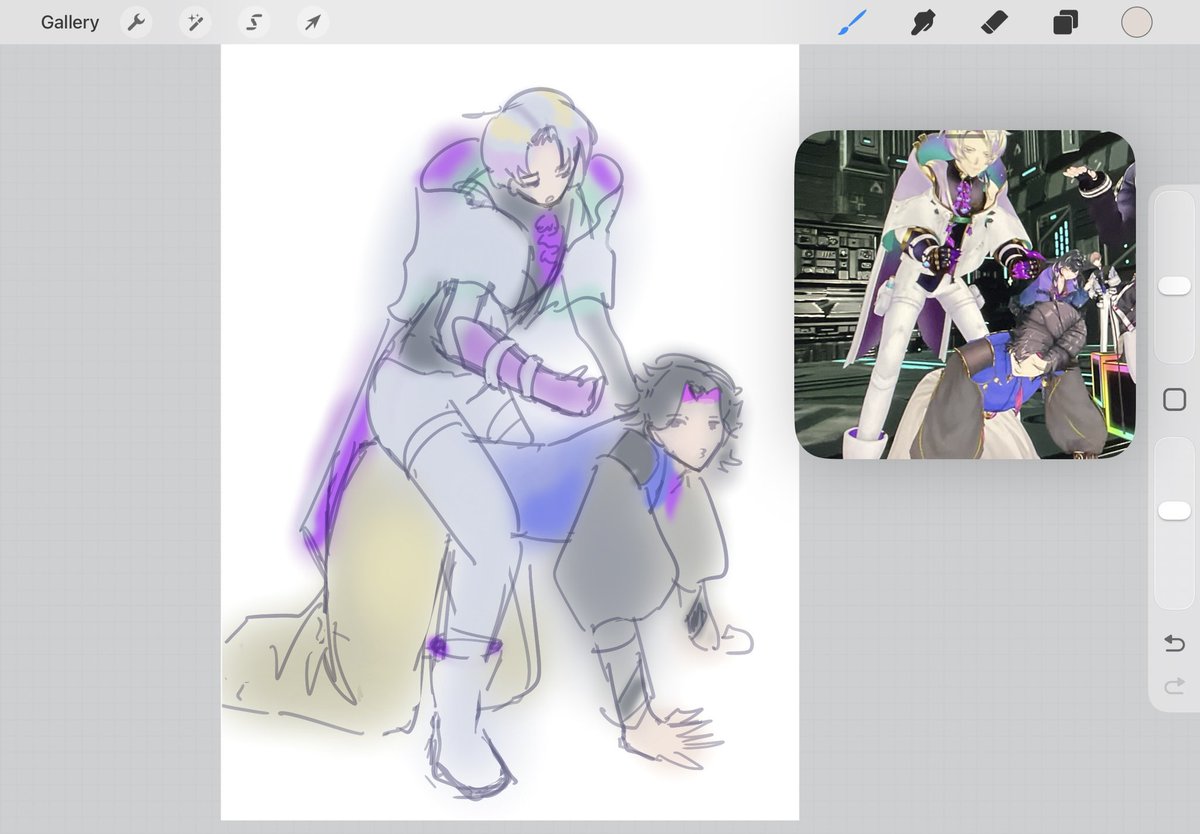Select the Smudge finger tool
The height and width of the screenshot is (834, 1200).
(923, 22)
